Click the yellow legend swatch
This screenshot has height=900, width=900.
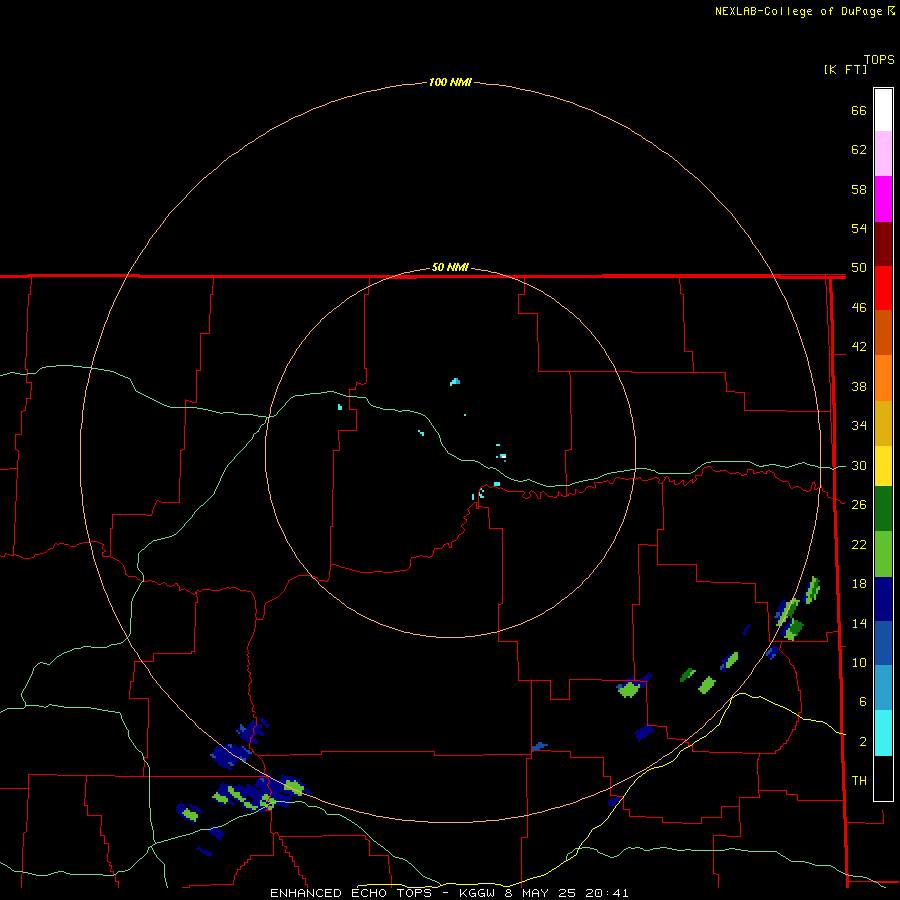coord(883,466)
